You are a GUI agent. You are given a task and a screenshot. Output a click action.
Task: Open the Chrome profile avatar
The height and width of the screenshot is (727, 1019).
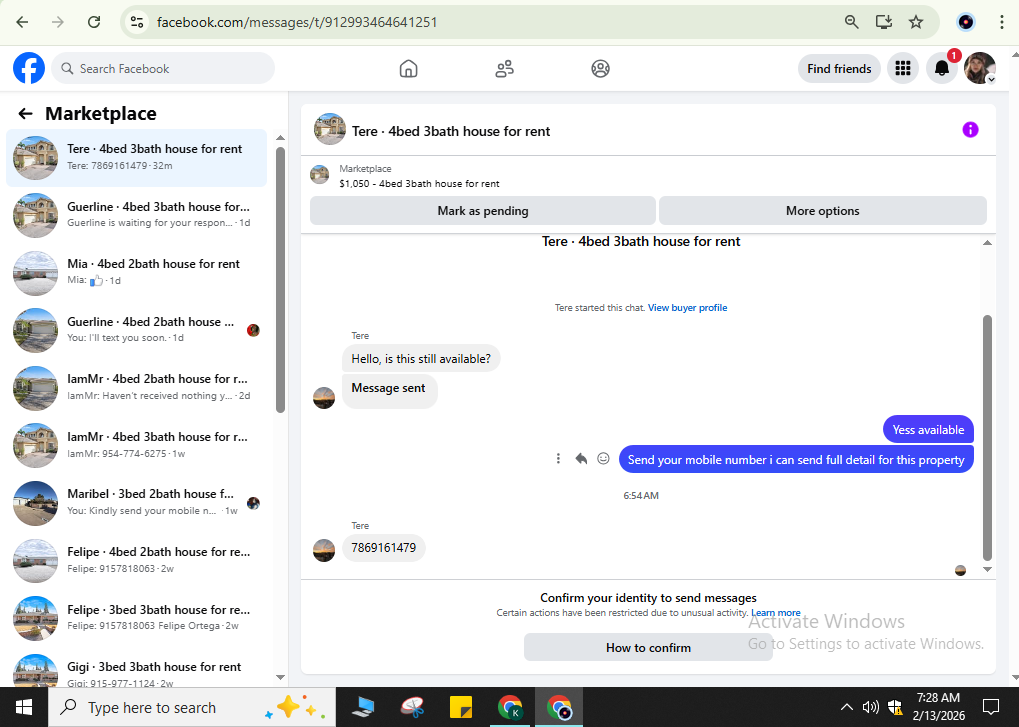click(966, 22)
